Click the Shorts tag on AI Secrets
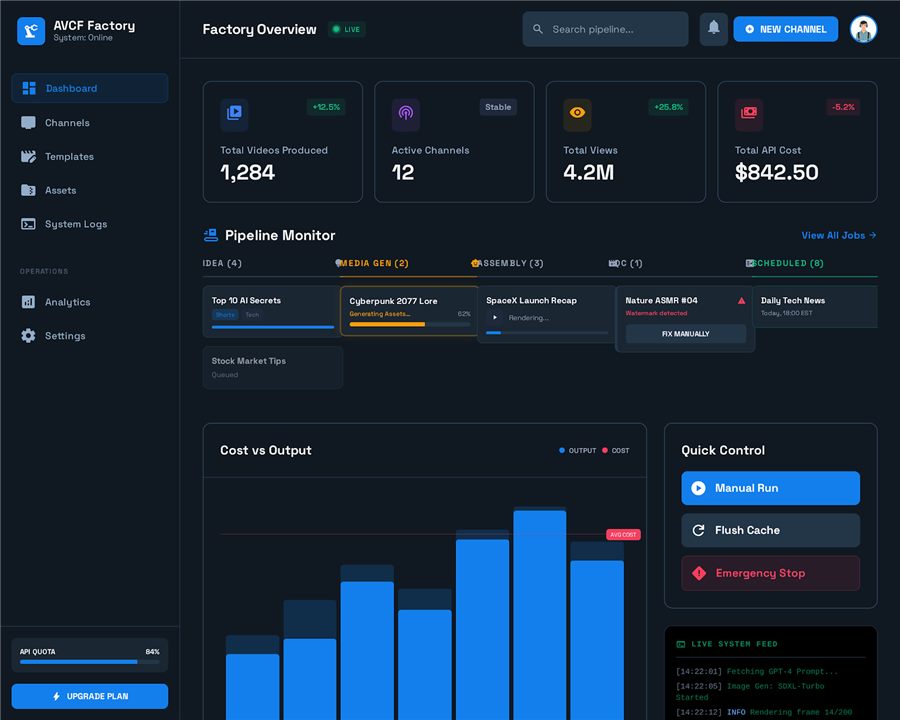This screenshot has height=720, width=900. click(x=225, y=315)
